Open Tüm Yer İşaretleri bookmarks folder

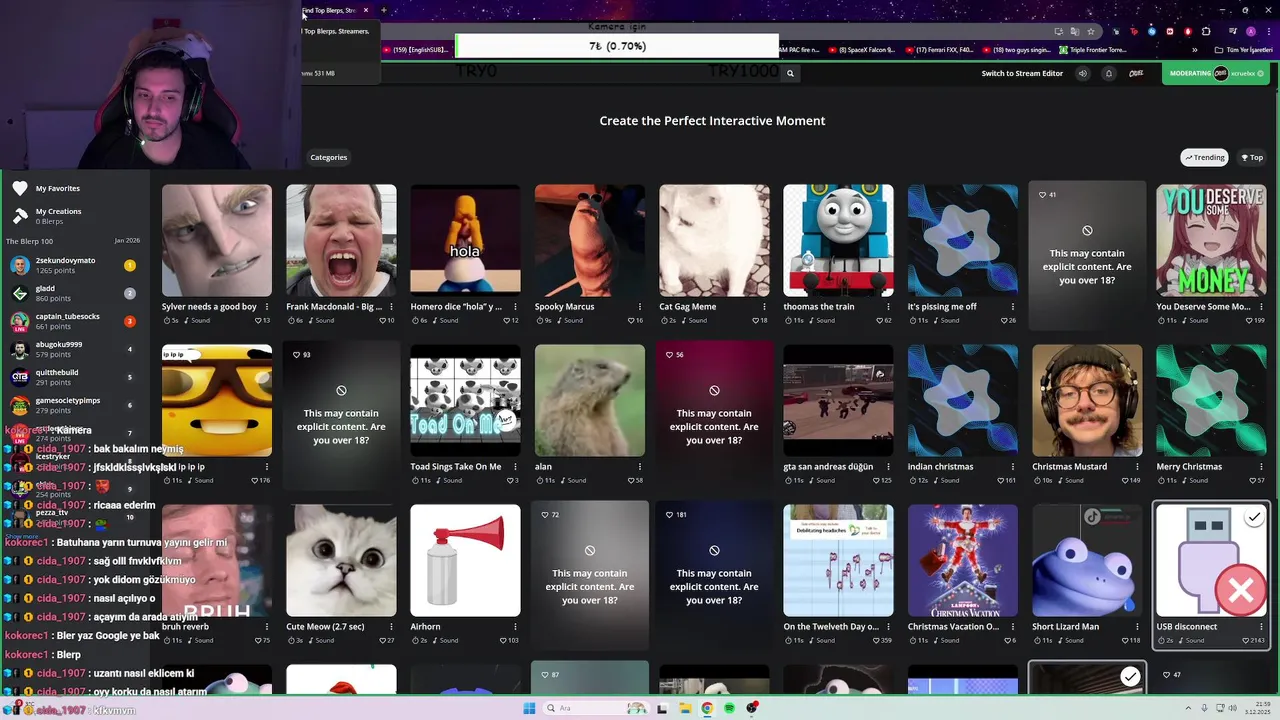click(x=1242, y=50)
